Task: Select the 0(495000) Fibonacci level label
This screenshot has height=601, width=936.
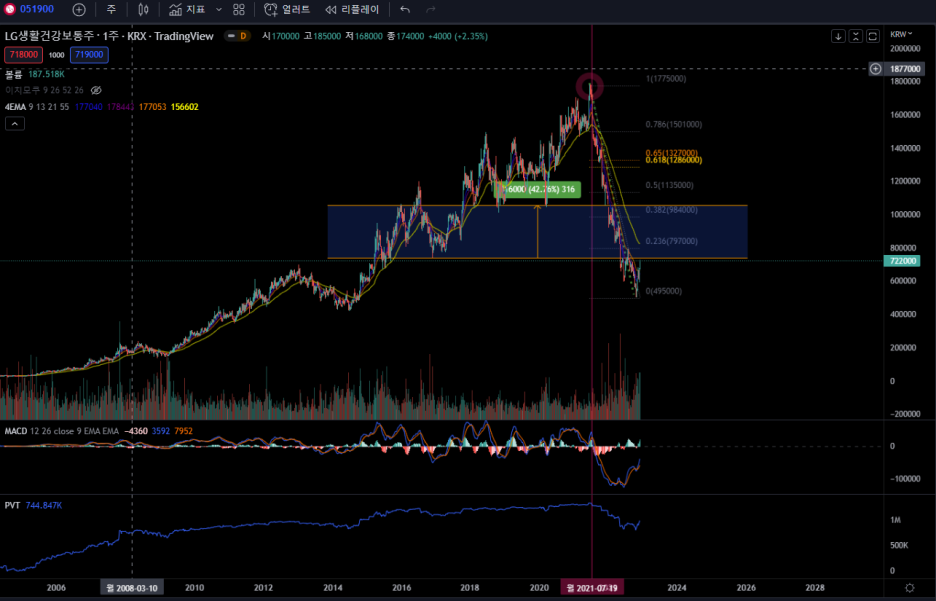Action: [x=664, y=291]
